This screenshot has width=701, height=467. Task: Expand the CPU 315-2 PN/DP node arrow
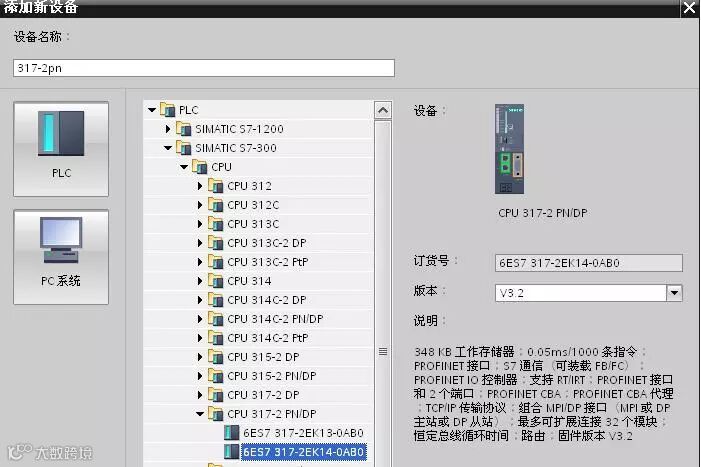(200, 375)
